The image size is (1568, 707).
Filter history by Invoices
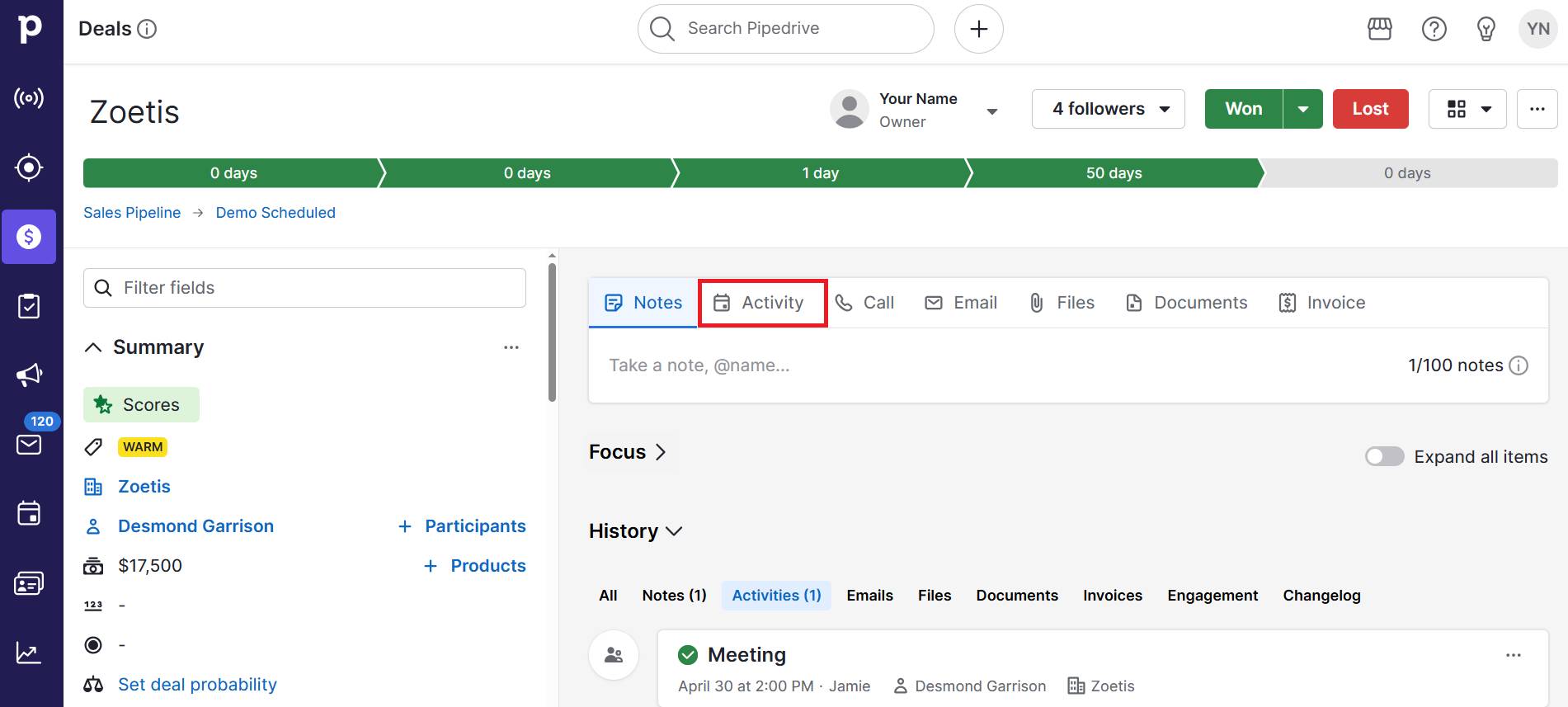coord(1113,596)
